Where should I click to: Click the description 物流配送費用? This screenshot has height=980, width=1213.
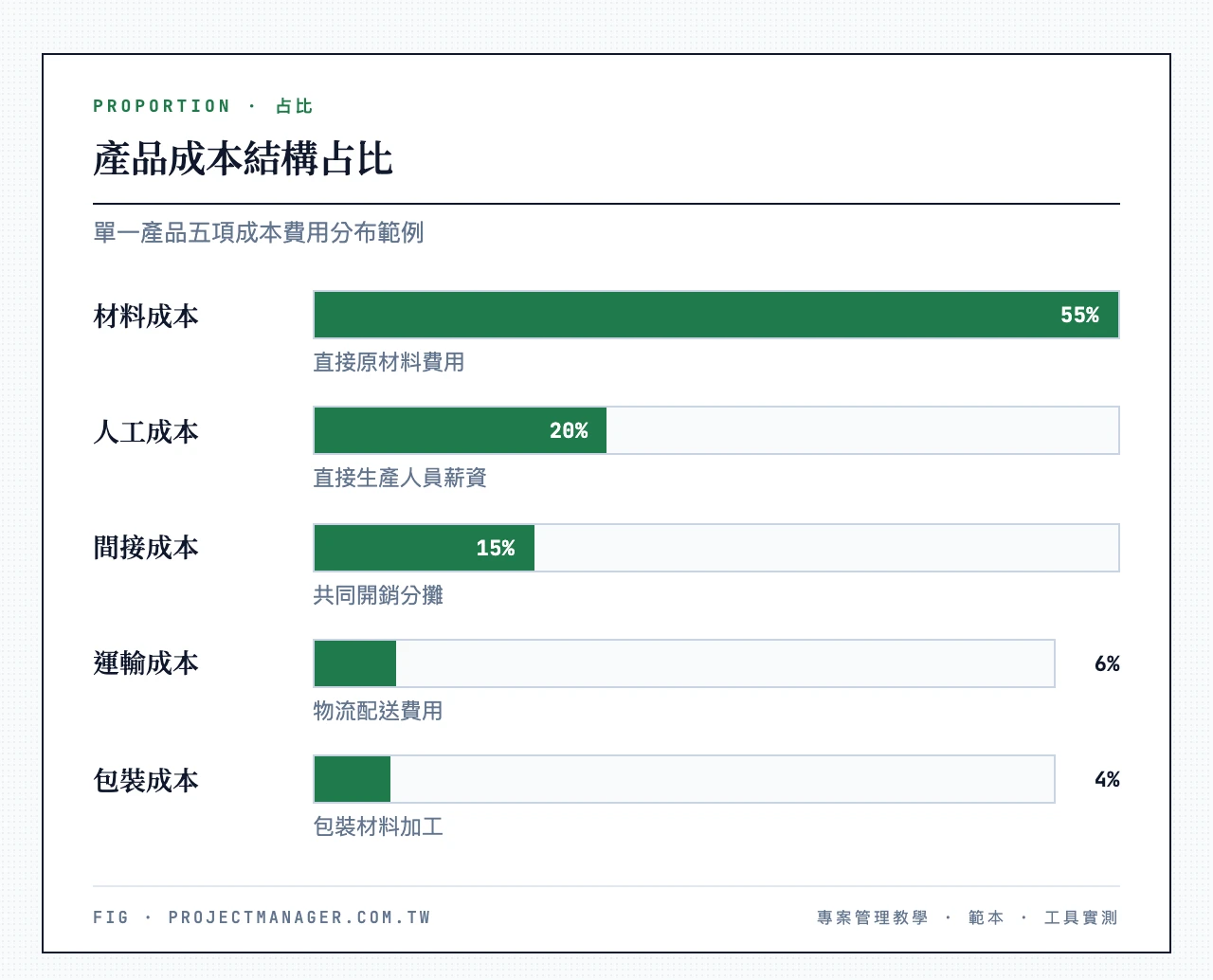click(x=378, y=711)
